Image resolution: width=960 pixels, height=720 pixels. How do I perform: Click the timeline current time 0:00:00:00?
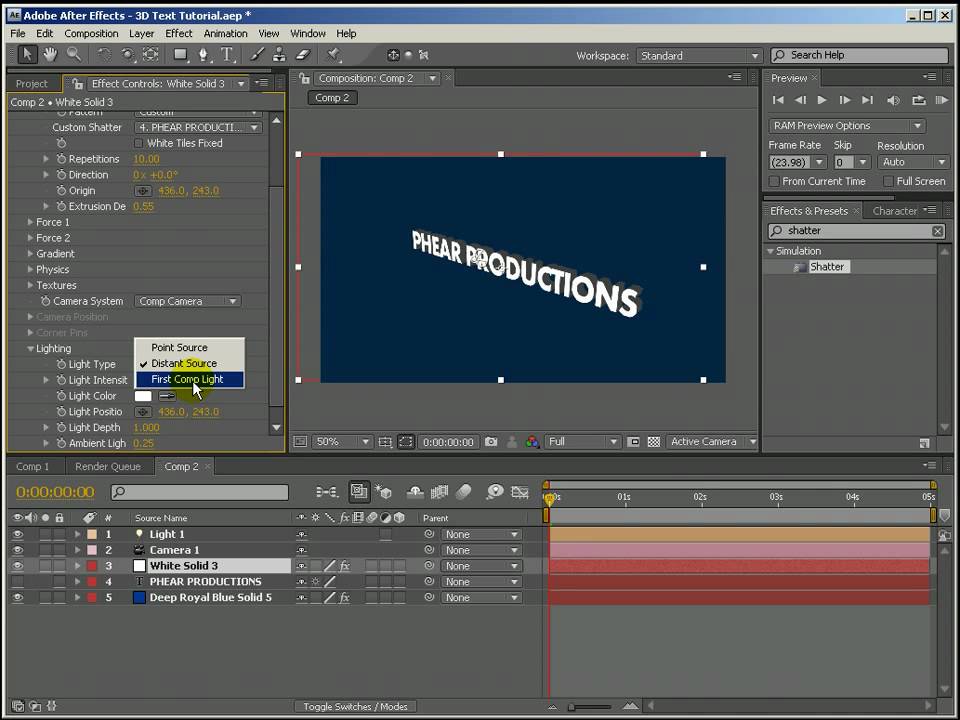click(x=55, y=492)
